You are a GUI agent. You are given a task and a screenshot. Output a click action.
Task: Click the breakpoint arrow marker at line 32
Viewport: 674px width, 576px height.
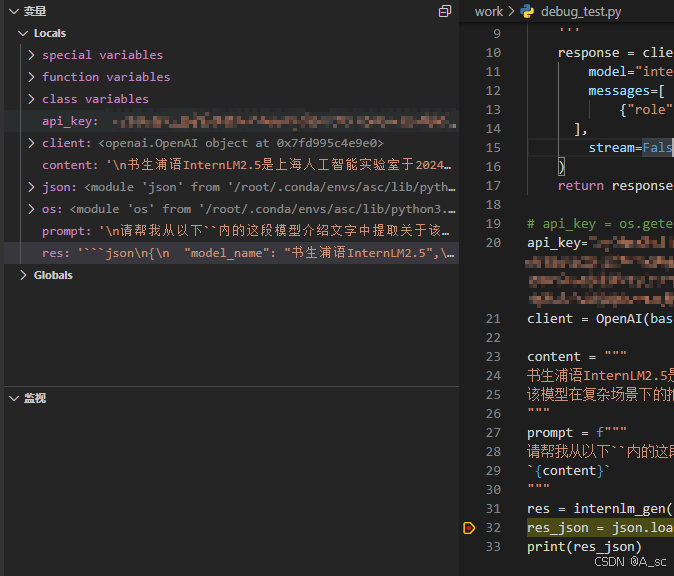click(x=469, y=527)
